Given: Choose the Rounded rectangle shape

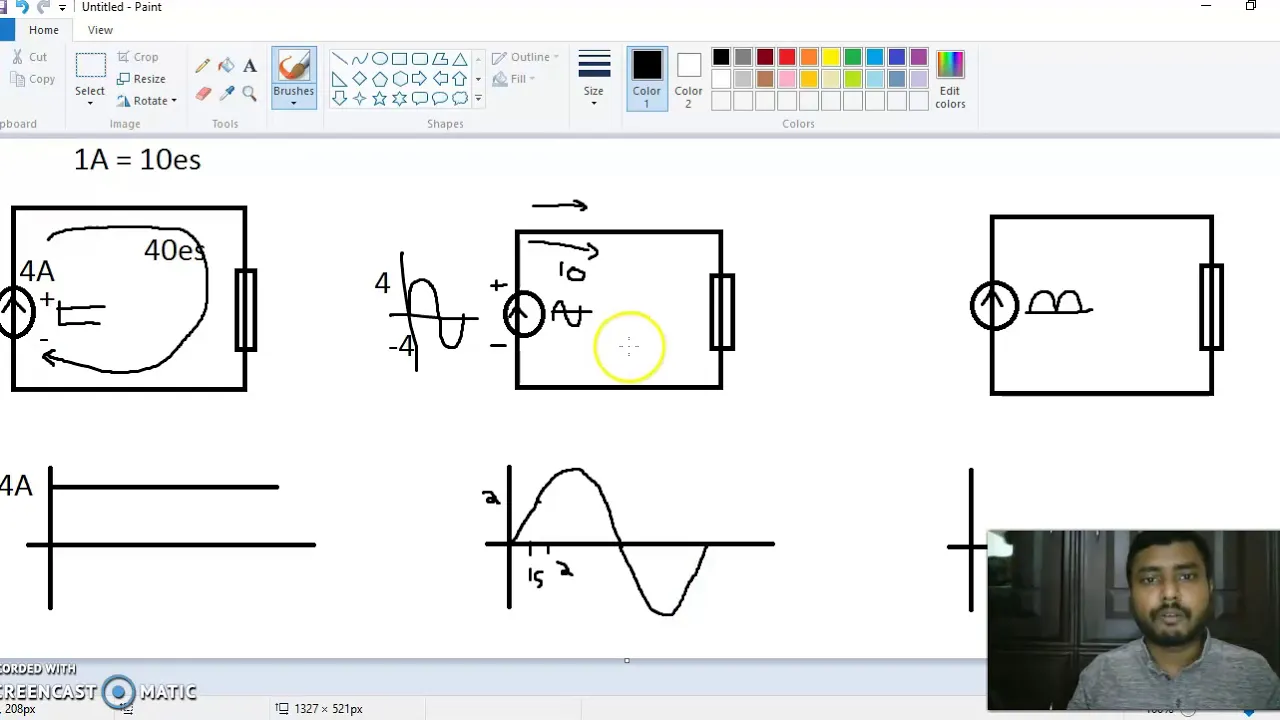Looking at the screenshot, I should [x=419, y=59].
